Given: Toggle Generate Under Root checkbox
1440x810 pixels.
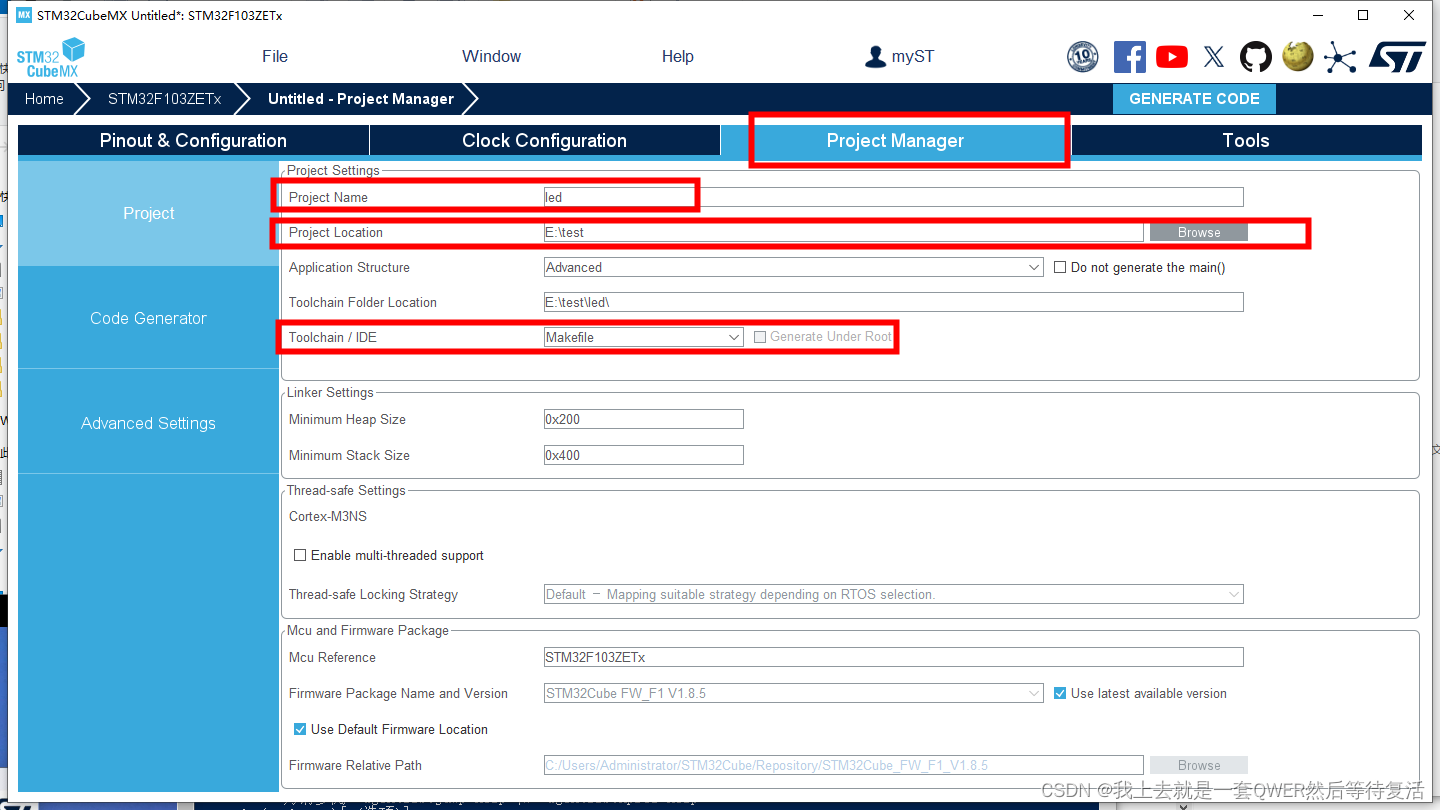Looking at the screenshot, I should pyautogui.click(x=760, y=337).
